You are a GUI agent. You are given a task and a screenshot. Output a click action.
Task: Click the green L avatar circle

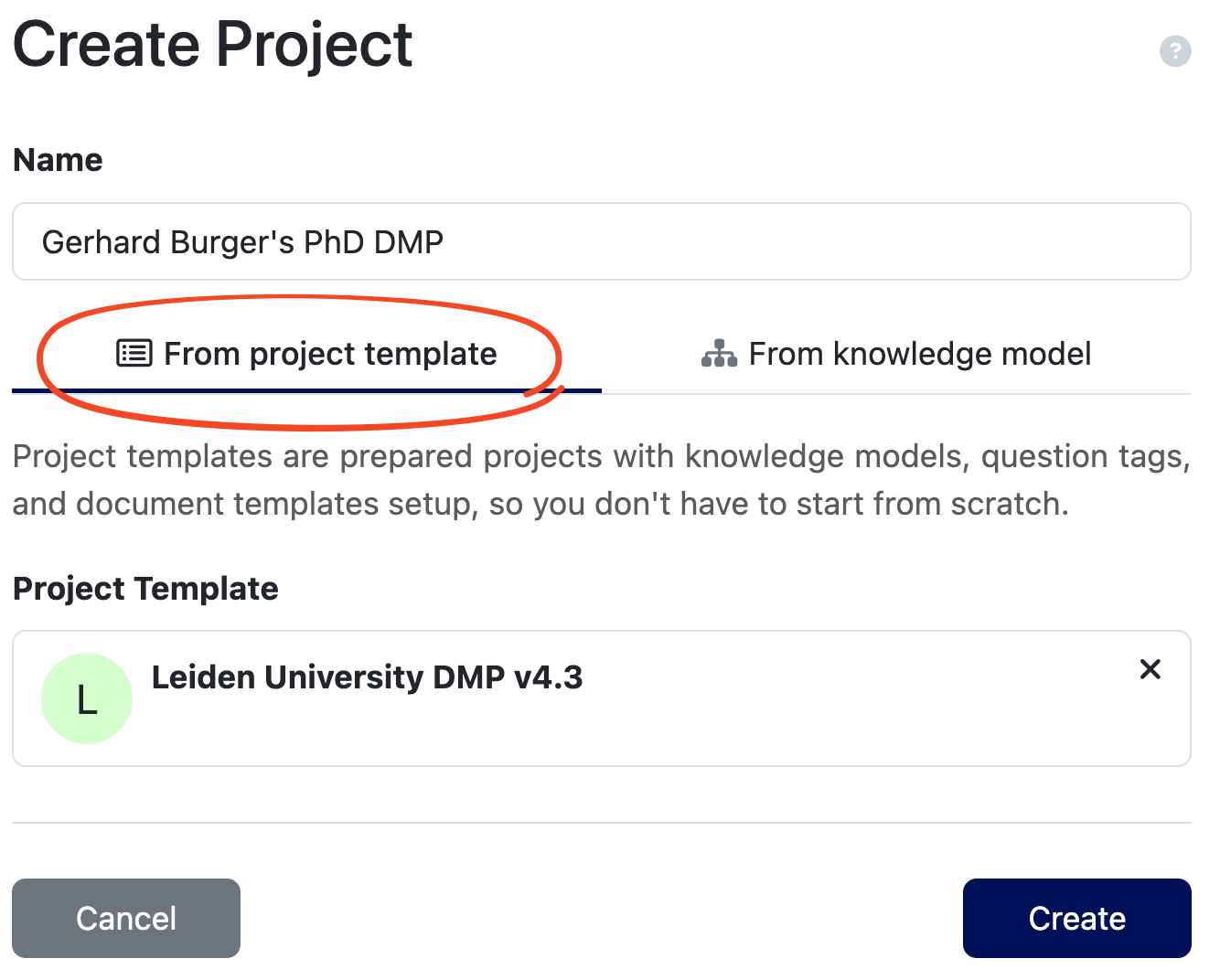pos(87,698)
